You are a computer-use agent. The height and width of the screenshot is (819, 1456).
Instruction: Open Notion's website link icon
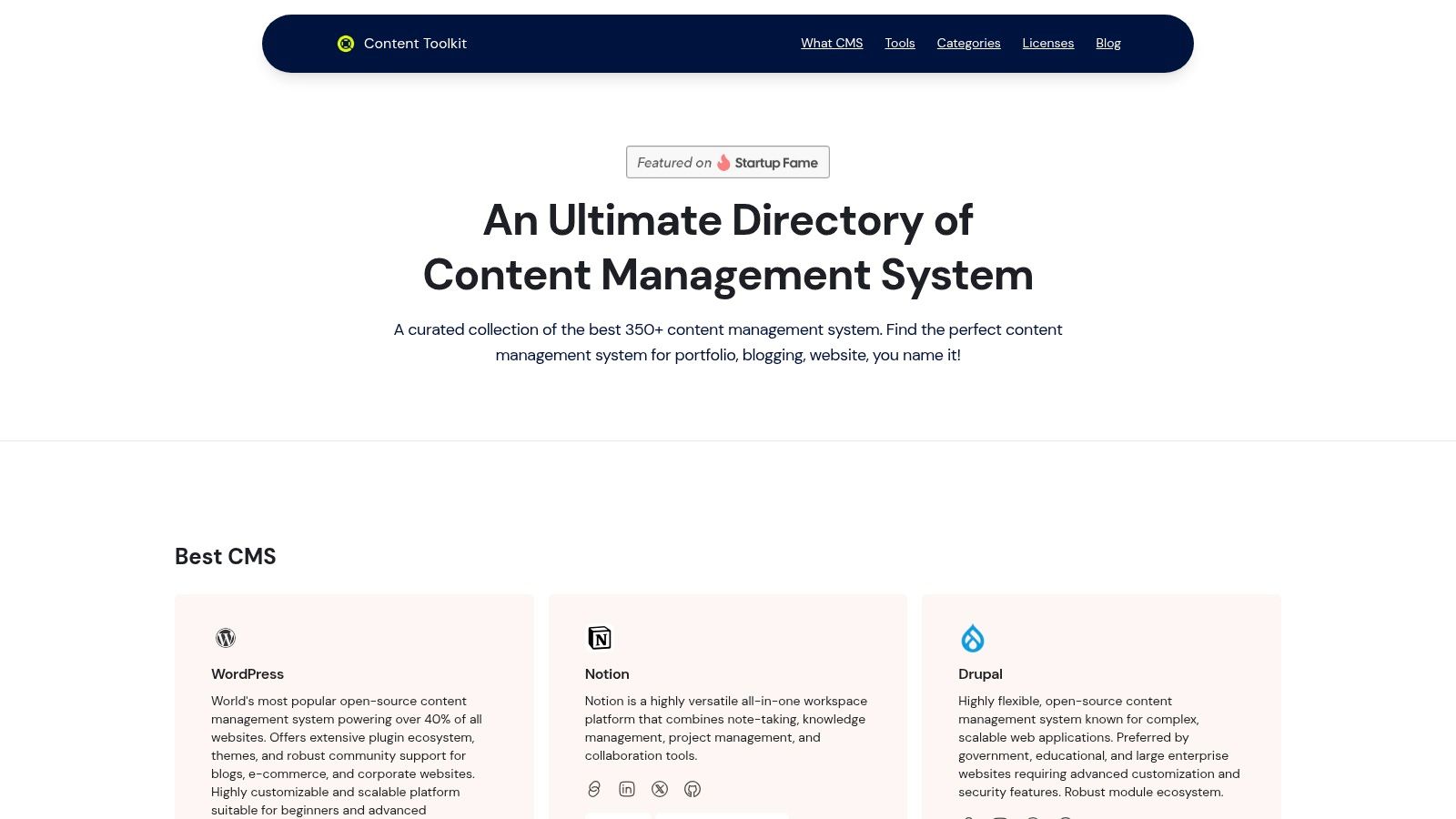(x=594, y=789)
